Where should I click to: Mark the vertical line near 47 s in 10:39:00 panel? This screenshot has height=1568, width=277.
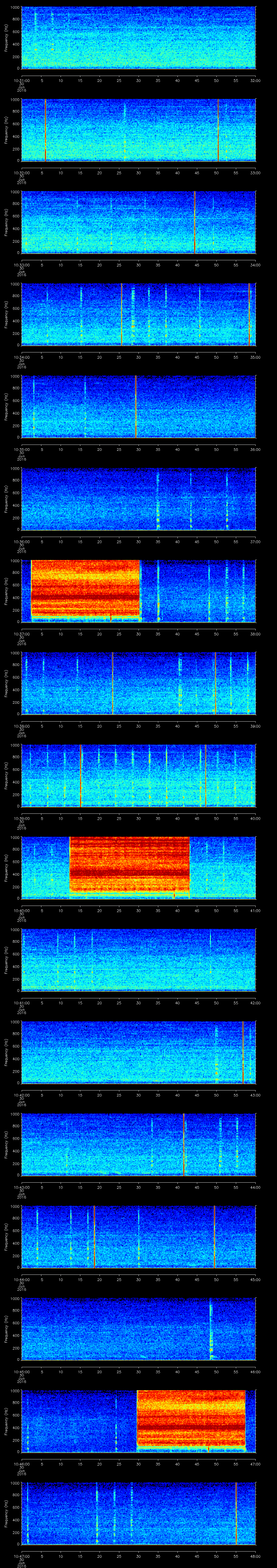pyautogui.click(x=206, y=775)
